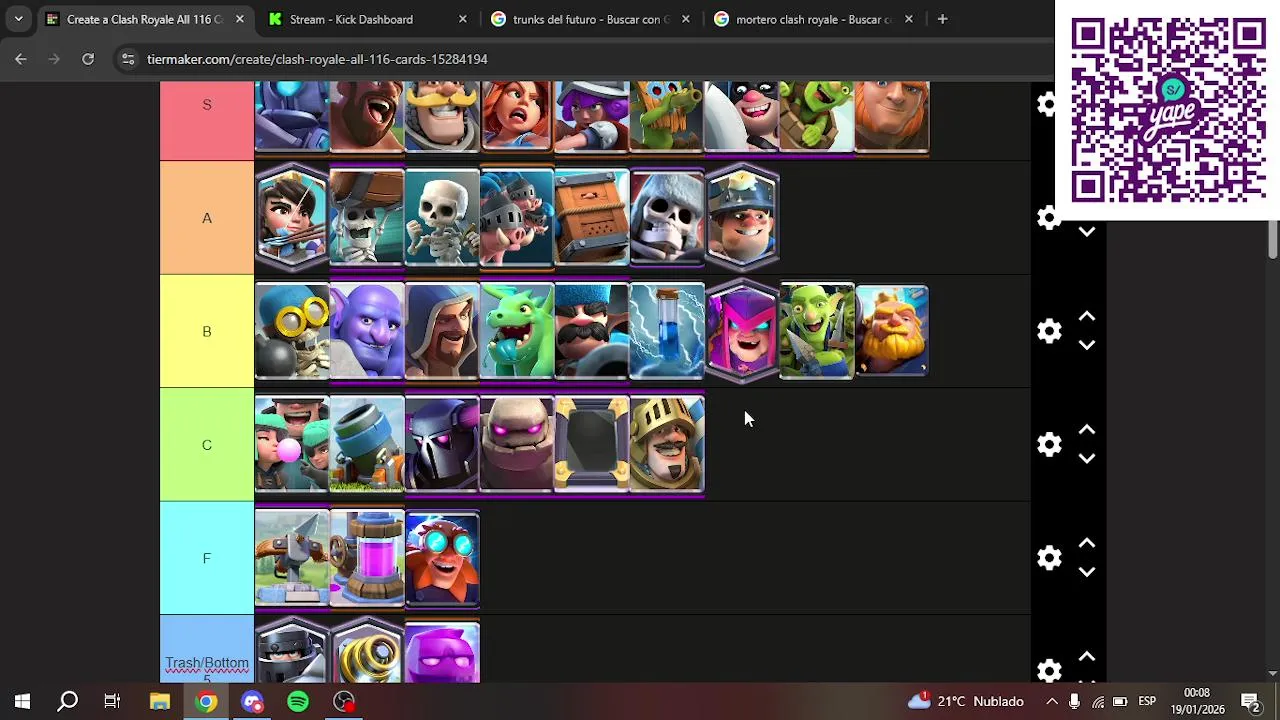This screenshot has height=720, width=1280.
Task: Go back in browser history
Action: [21, 59]
